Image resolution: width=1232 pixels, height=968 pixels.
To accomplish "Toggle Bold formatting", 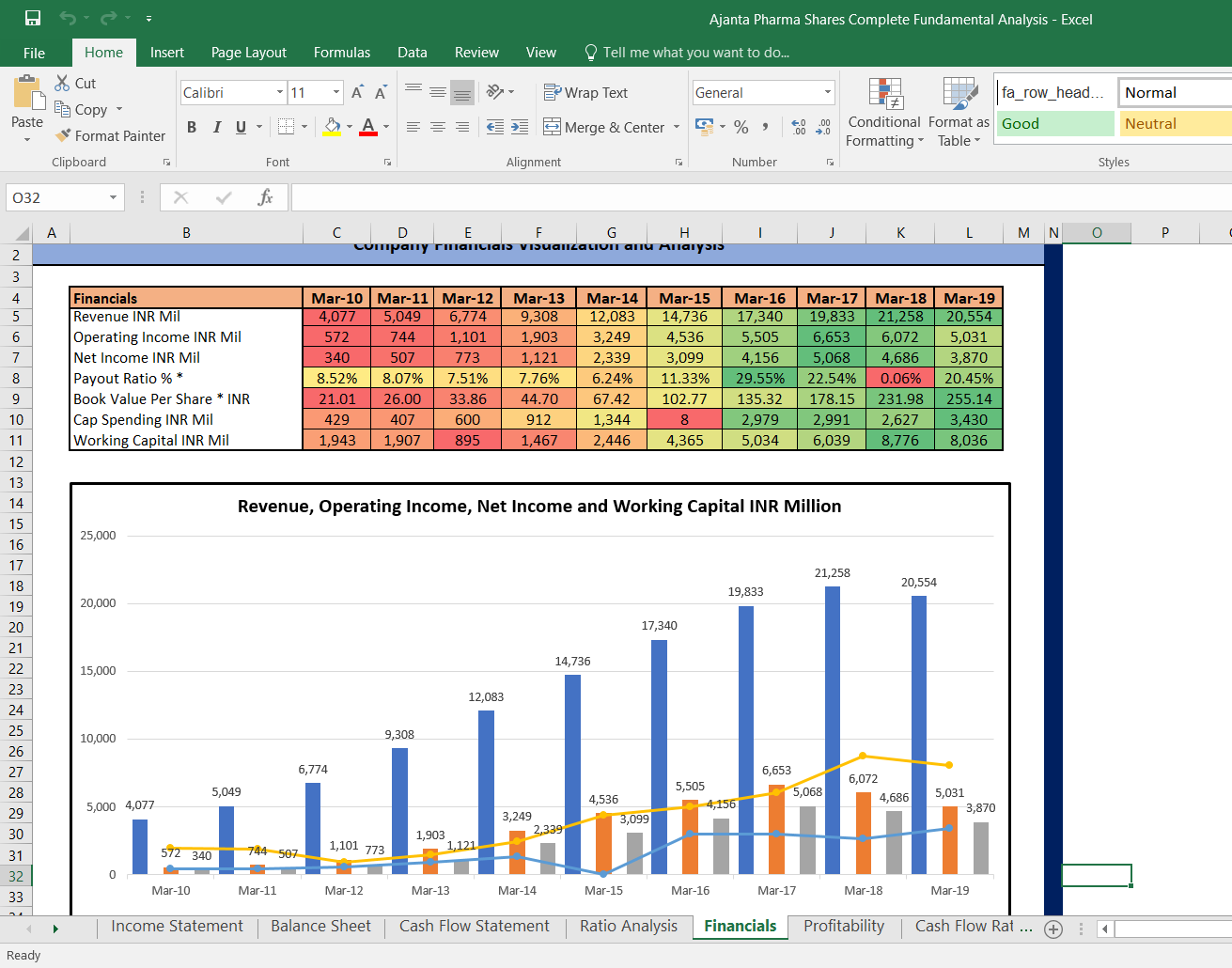I will click(192, 127).
